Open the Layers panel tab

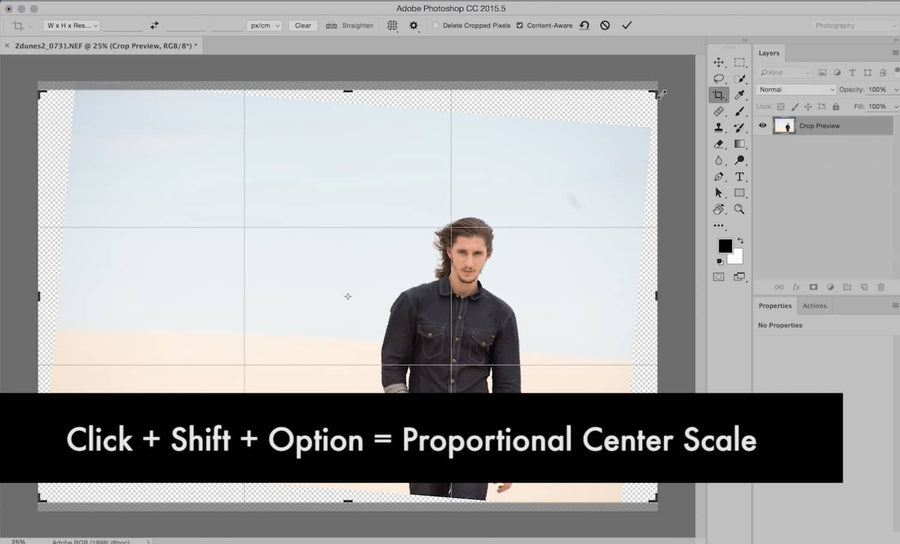[x=769, y=53]
